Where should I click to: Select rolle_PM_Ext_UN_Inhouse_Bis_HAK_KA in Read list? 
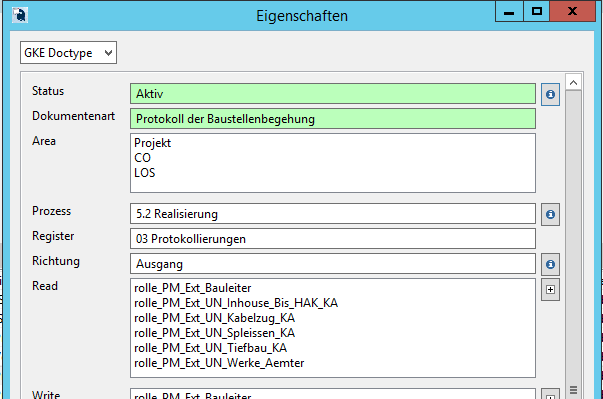(x=236, y=303)
